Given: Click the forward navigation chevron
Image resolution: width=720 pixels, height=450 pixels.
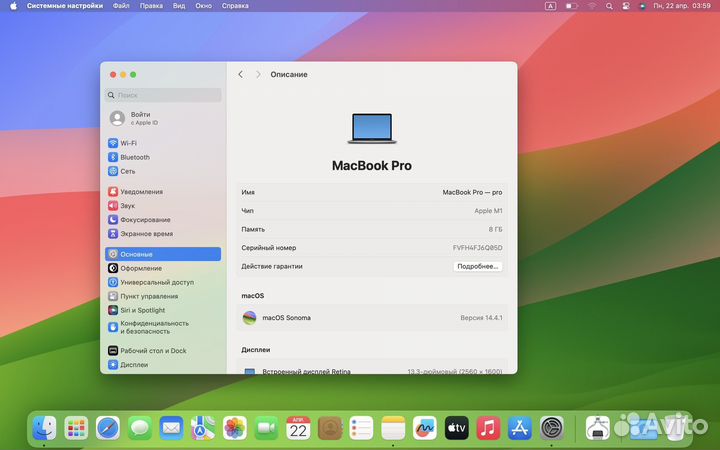Looking at the screenshot, I should (258, 74).
